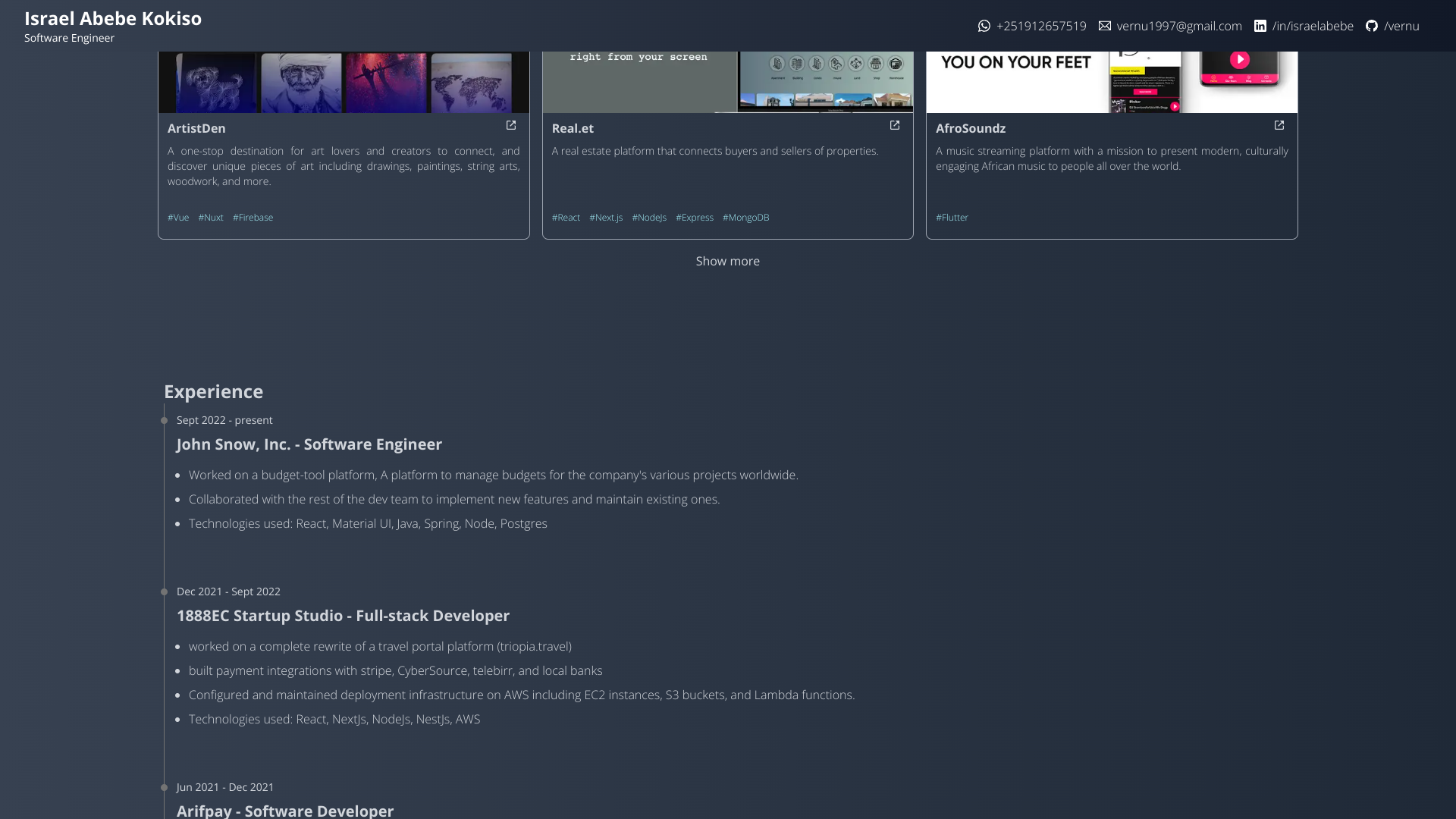The height and width of the screenshot is (819, 1456).
Task: Click the #Vue tag on ArtistDen
Action: point(178,218)
